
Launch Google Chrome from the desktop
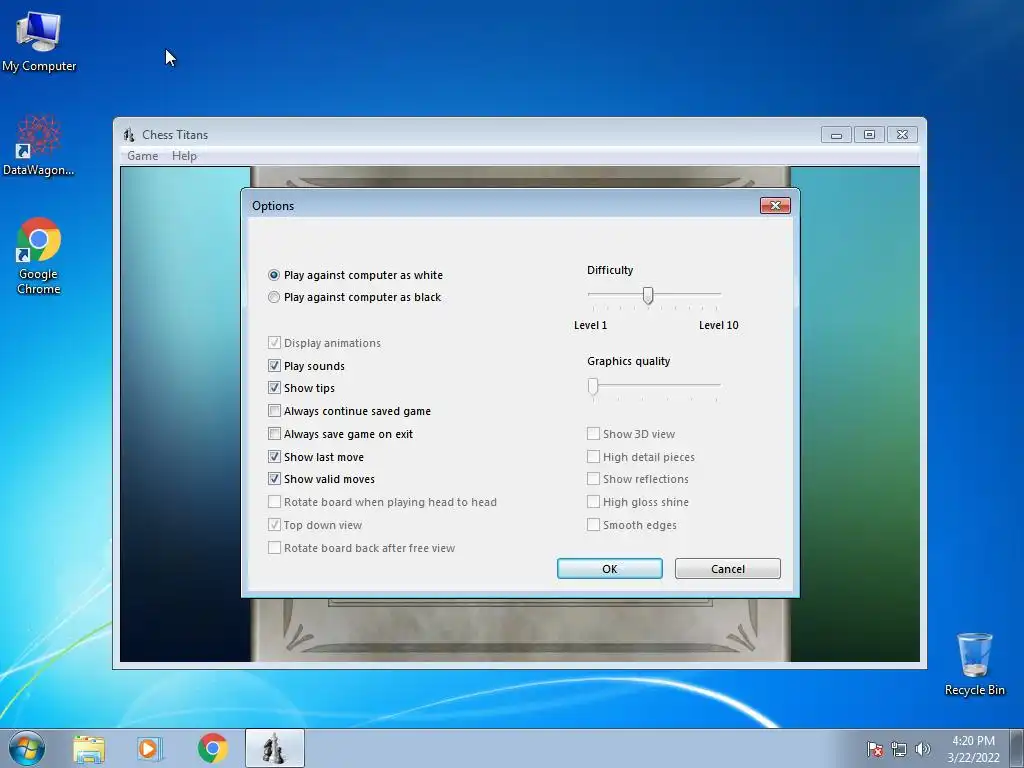coord(39,255)
